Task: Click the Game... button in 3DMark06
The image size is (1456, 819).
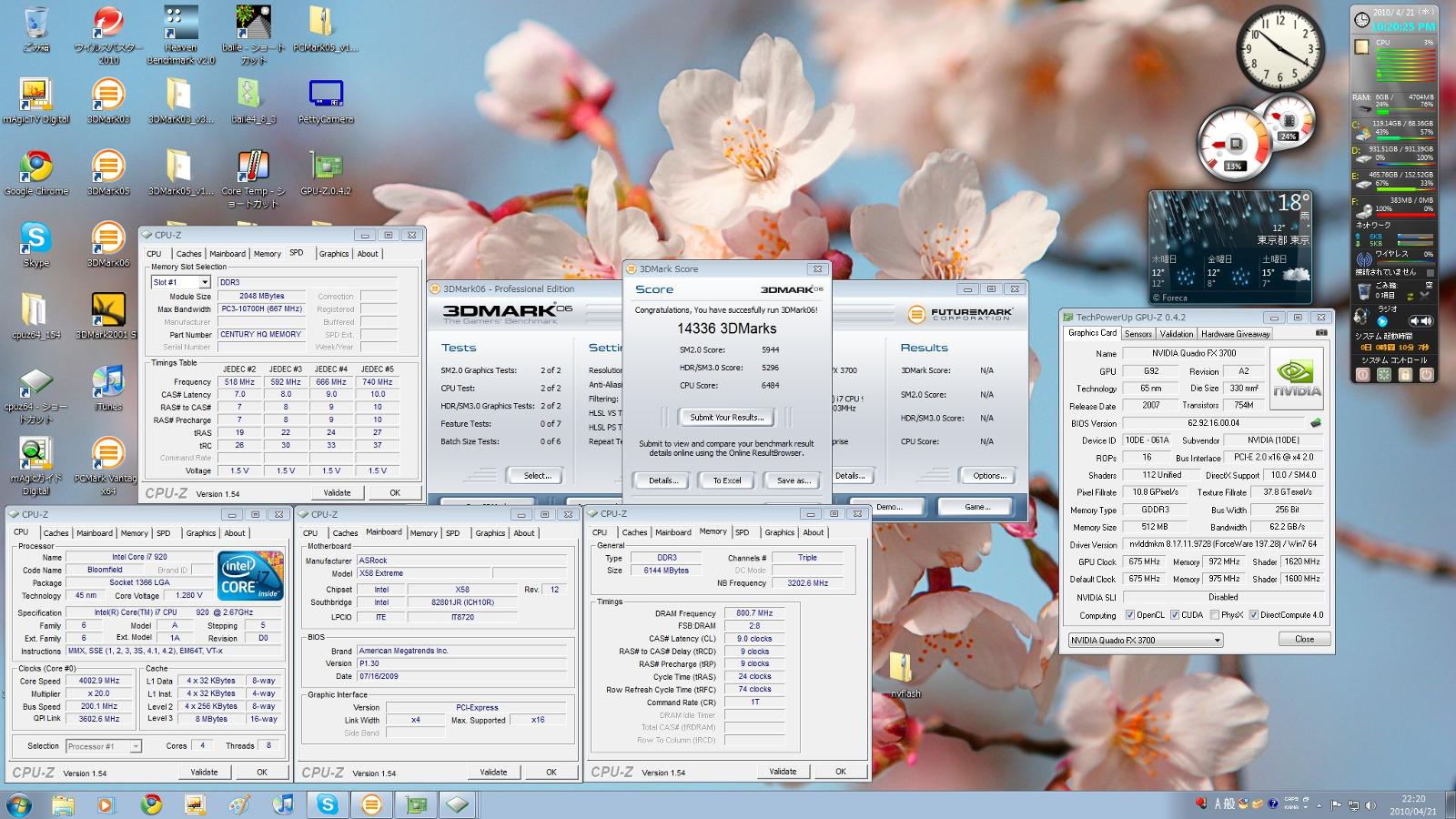Action: [x=976, y=507]
